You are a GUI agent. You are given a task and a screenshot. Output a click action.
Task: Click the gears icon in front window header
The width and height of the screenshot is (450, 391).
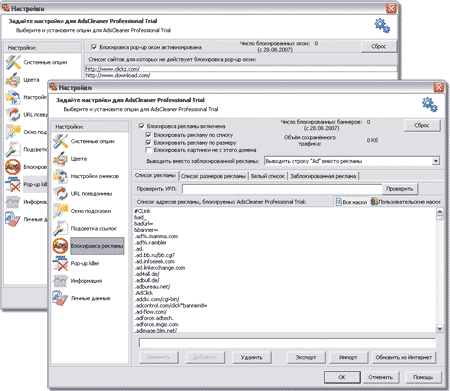click(430, 105)
